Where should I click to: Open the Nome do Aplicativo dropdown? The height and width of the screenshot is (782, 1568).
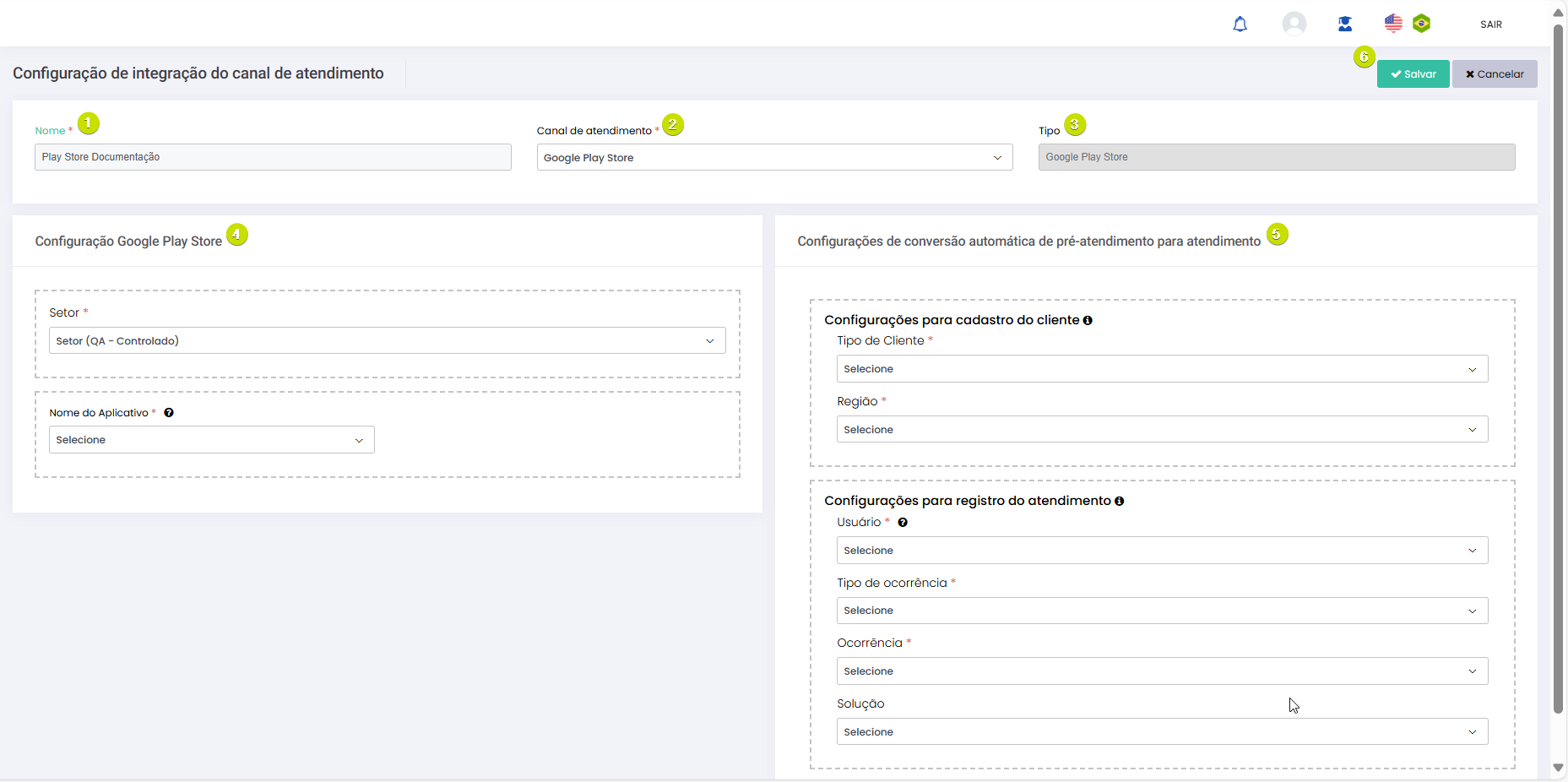coord(211,440)
